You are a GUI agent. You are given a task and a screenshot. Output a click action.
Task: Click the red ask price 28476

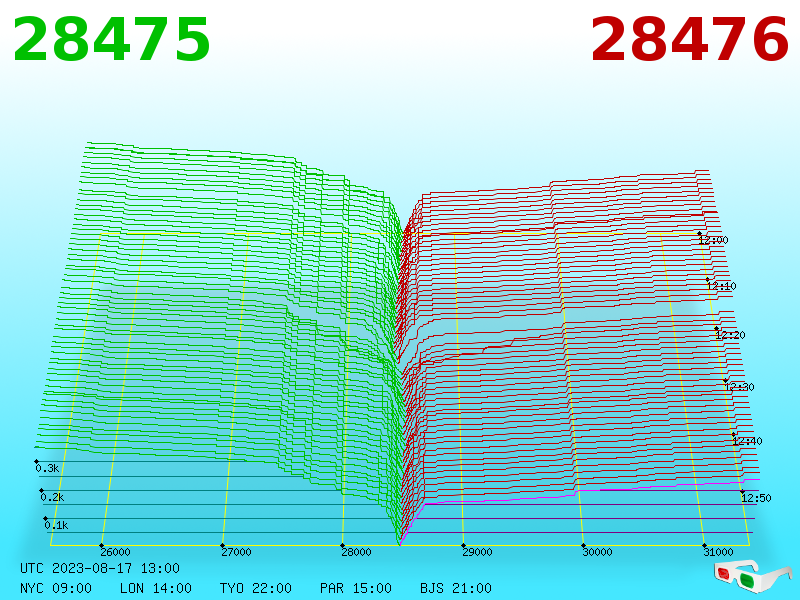pyautogui.click(x=690, y=40)
